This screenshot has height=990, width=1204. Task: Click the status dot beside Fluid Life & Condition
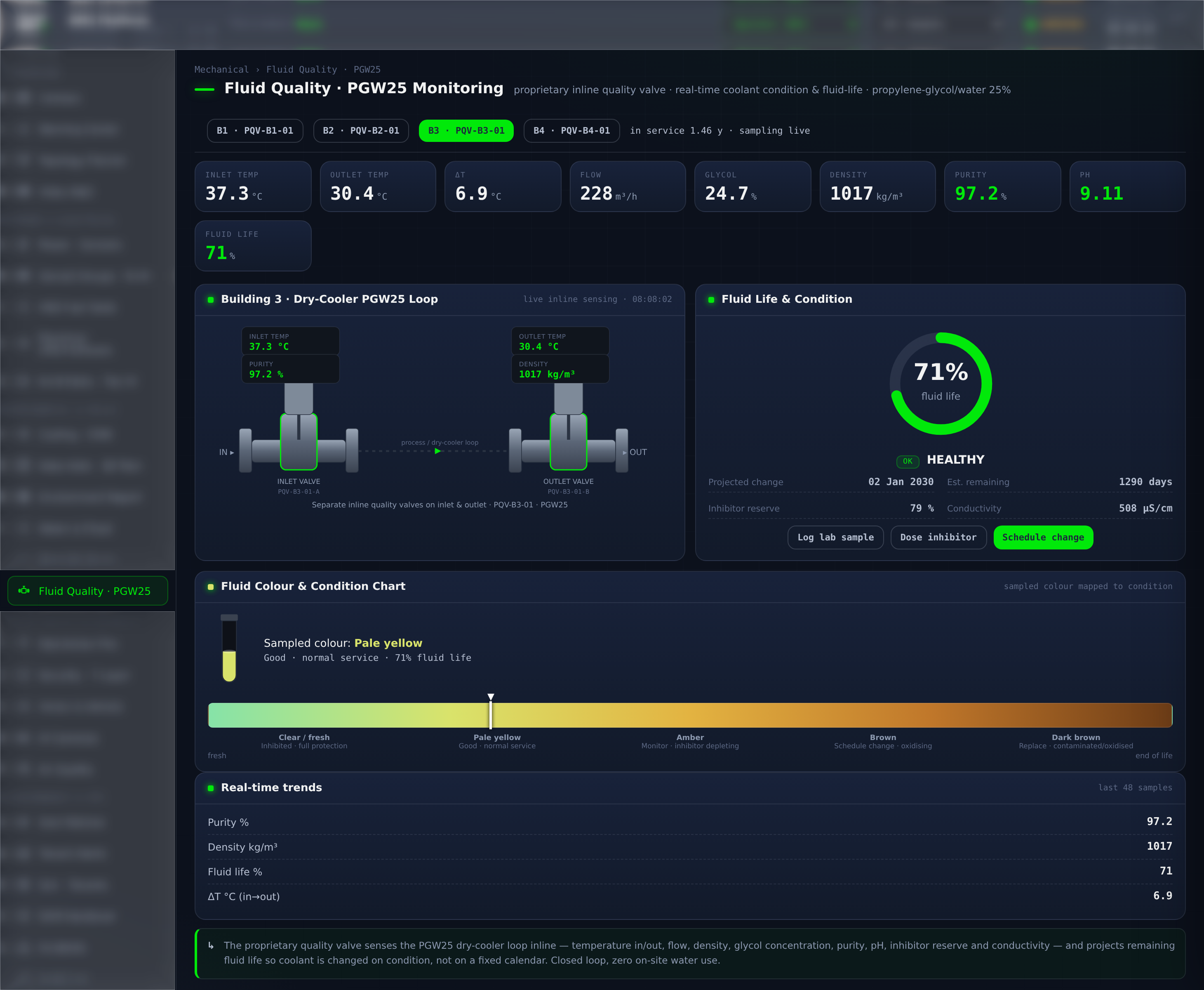(711, 299)
